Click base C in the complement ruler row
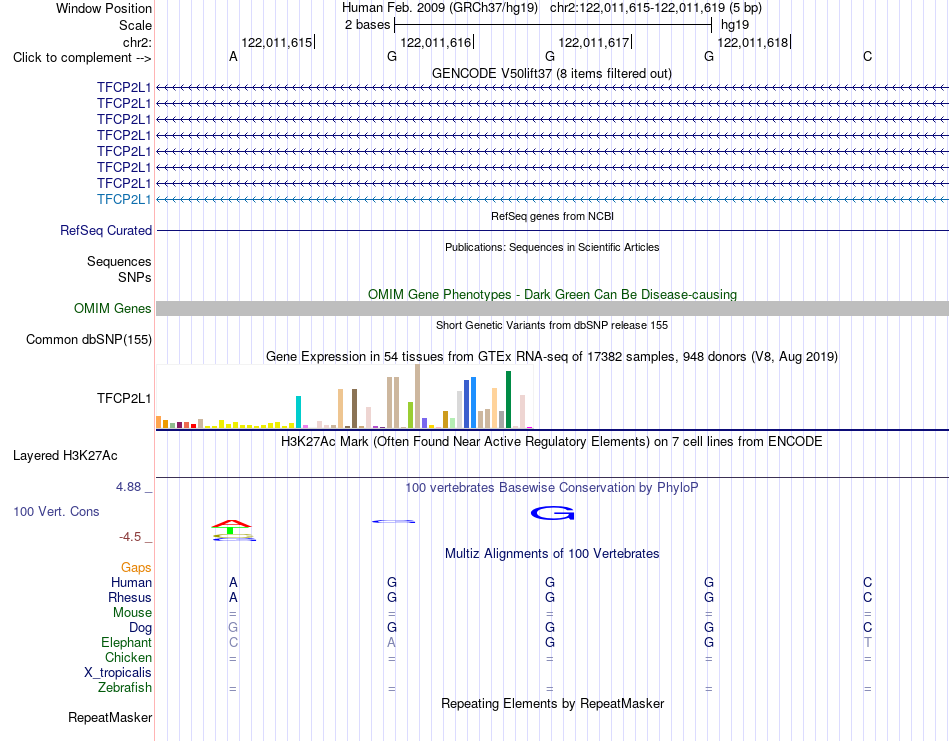The width and height of the screenshot is (950, 741). (868, 56)
